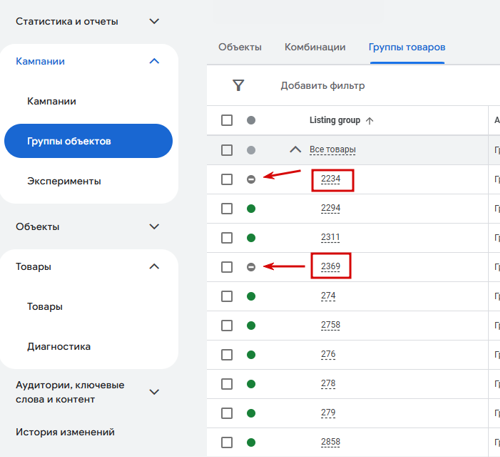500x457 pixels.
Task: Go to Диагностика in the sidebar
Action: (x=59, y=347)
